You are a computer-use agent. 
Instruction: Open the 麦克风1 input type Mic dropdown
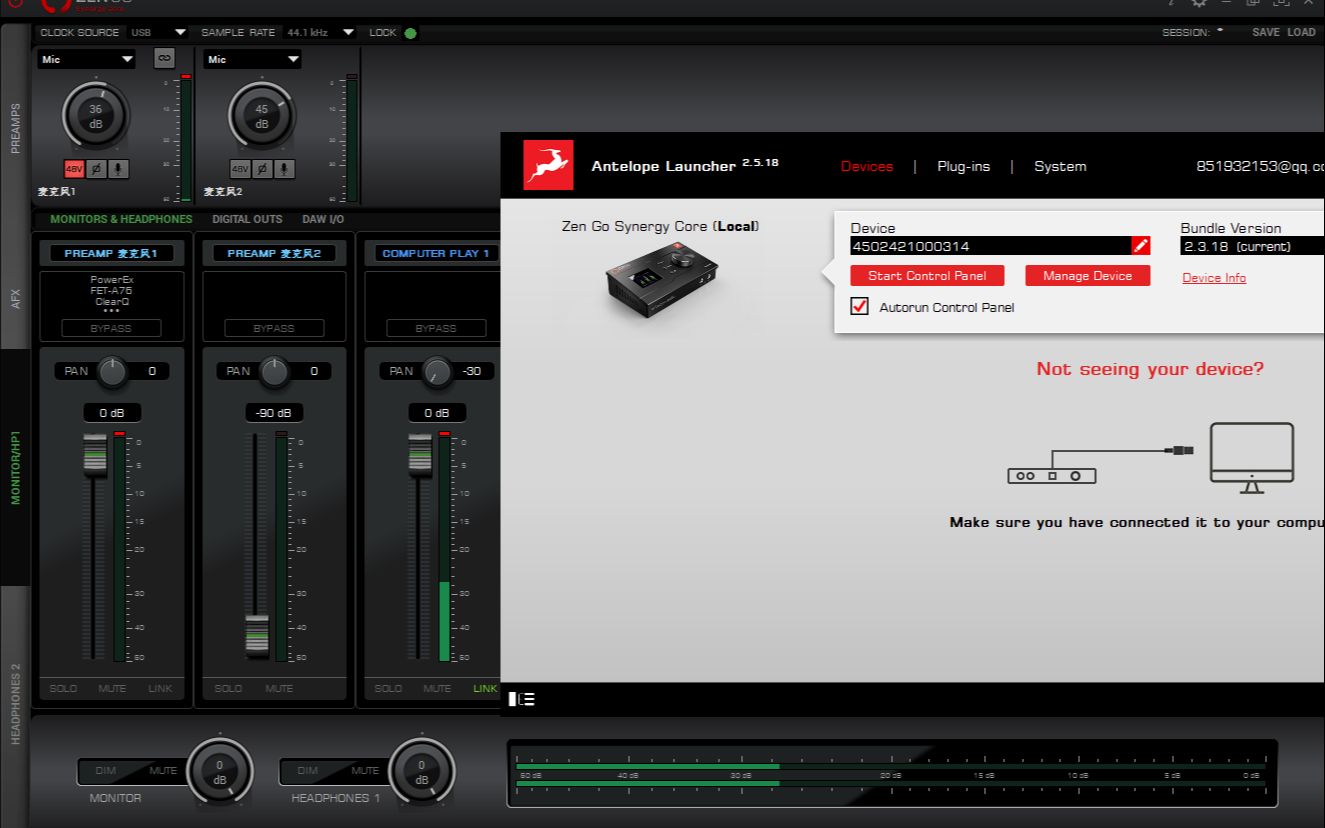(87, 59)
